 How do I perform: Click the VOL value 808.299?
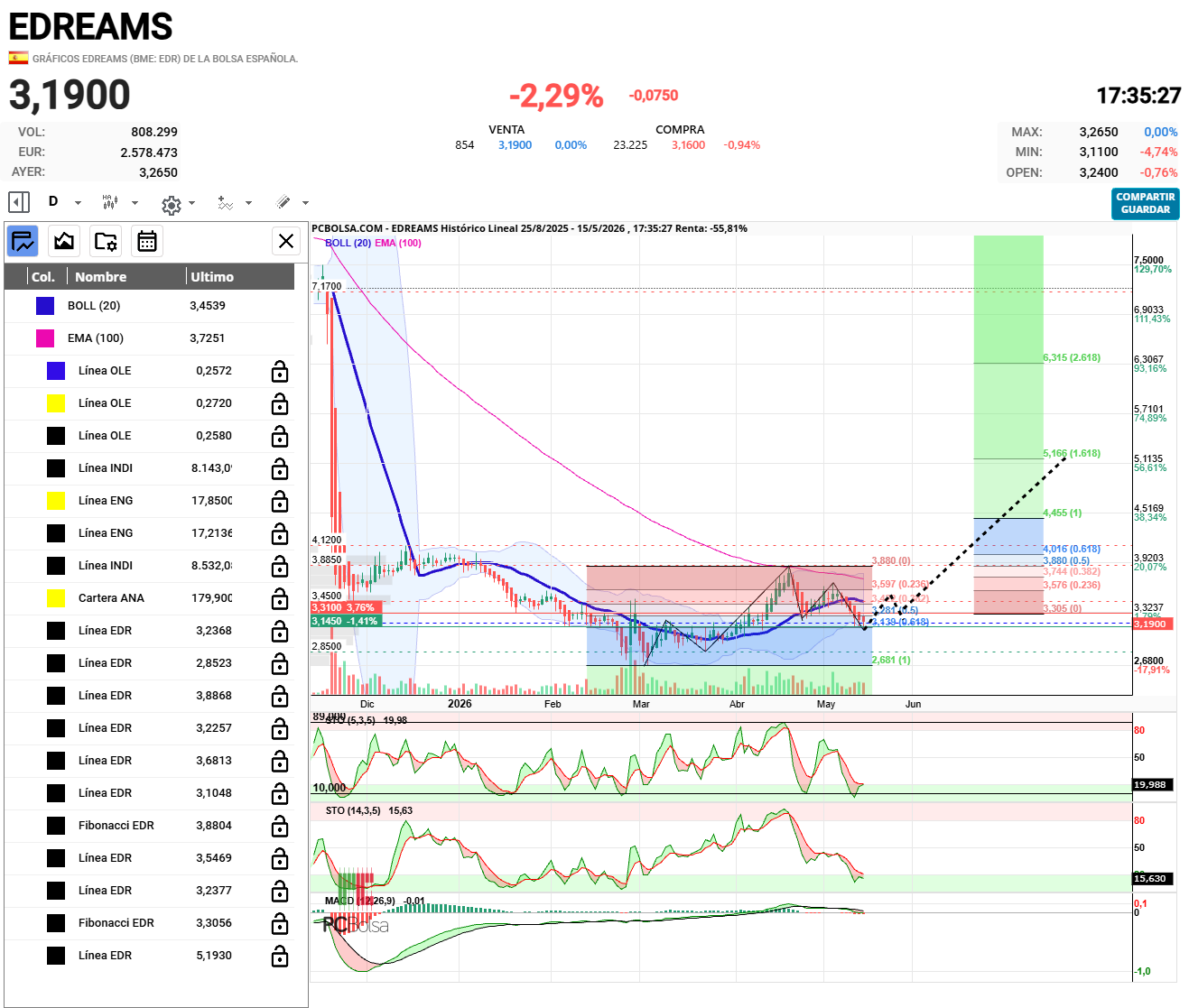coord(154,132)
